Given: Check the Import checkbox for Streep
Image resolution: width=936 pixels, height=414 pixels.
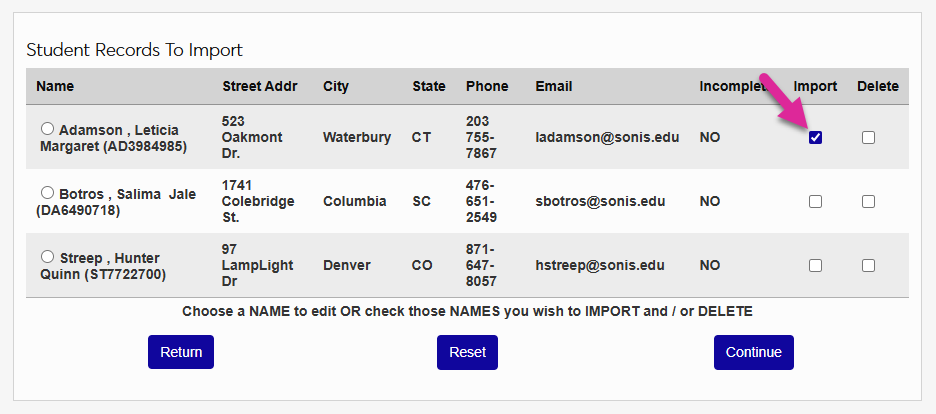Looking at the screenshot, I should click(x=815, y=265).
